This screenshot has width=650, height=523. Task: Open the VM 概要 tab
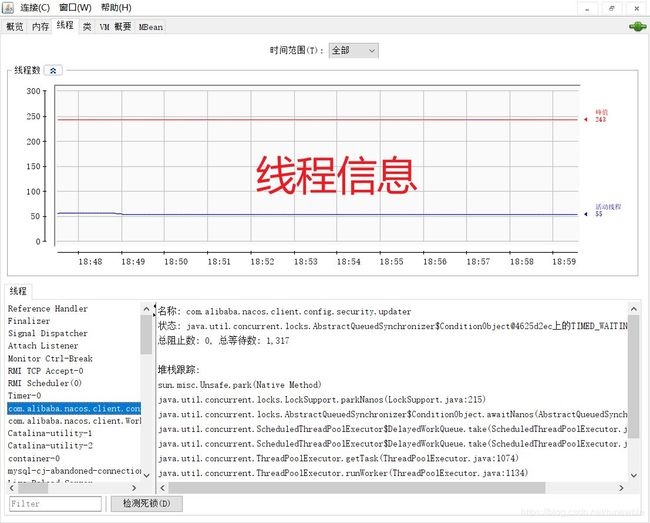(115, 27)
